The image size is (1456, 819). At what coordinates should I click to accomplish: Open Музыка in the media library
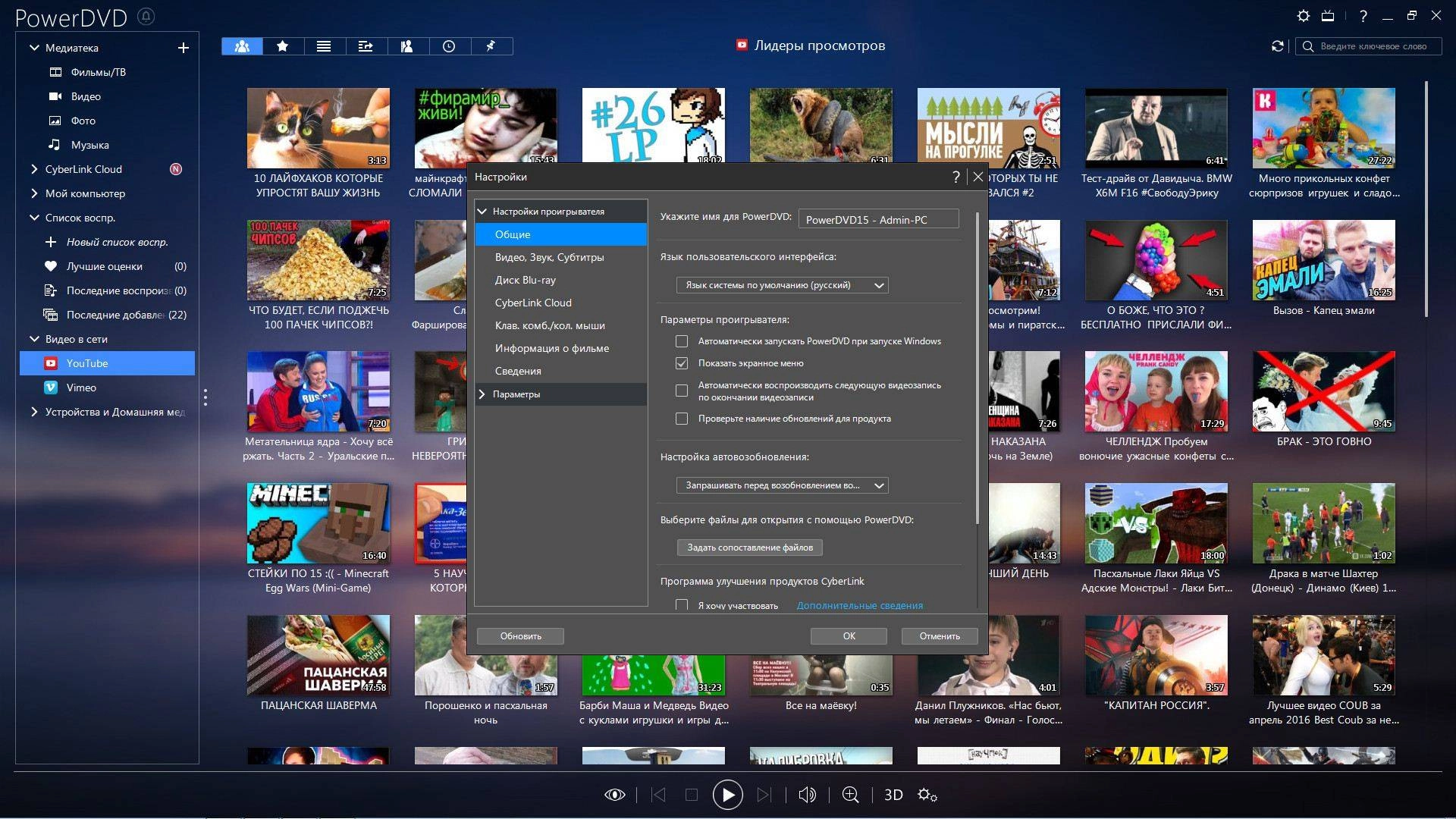90,145
